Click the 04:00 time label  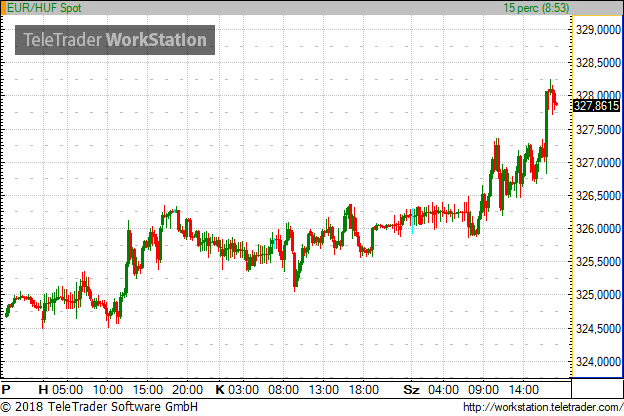point(443,389)
